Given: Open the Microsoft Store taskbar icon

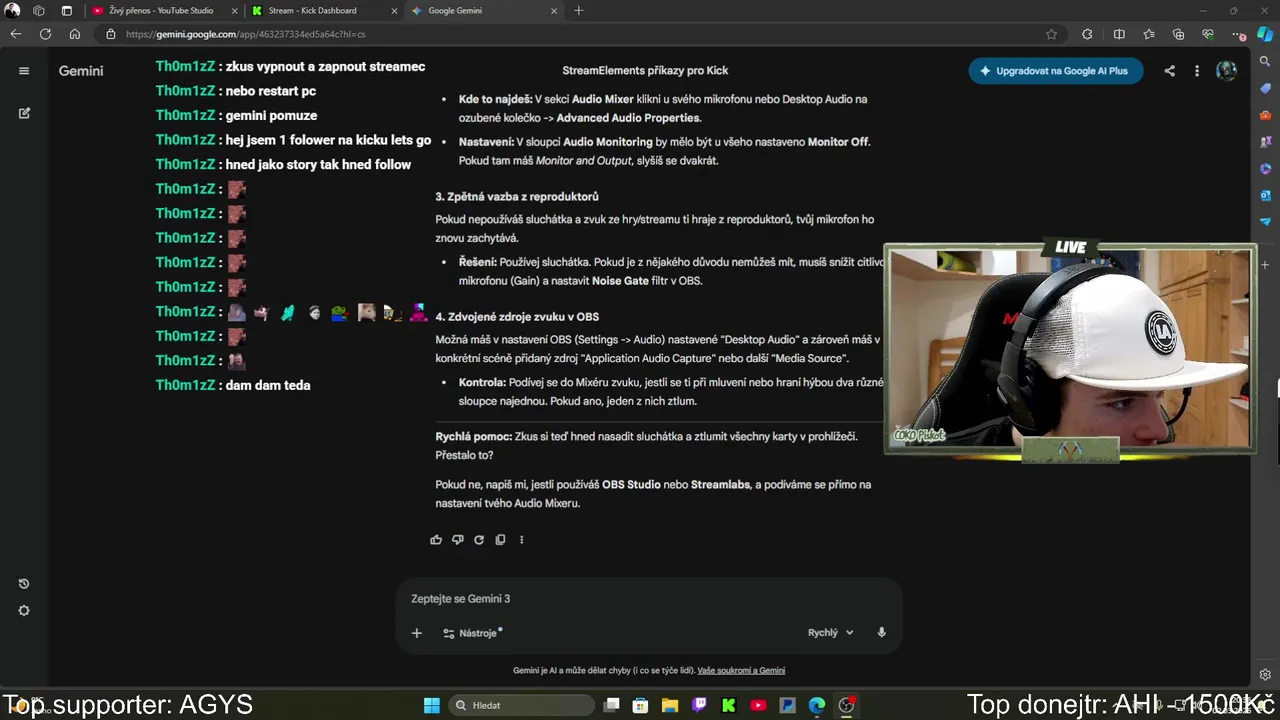Looking at the screenshot, I should pyautogui.click(x=641, y=705).
